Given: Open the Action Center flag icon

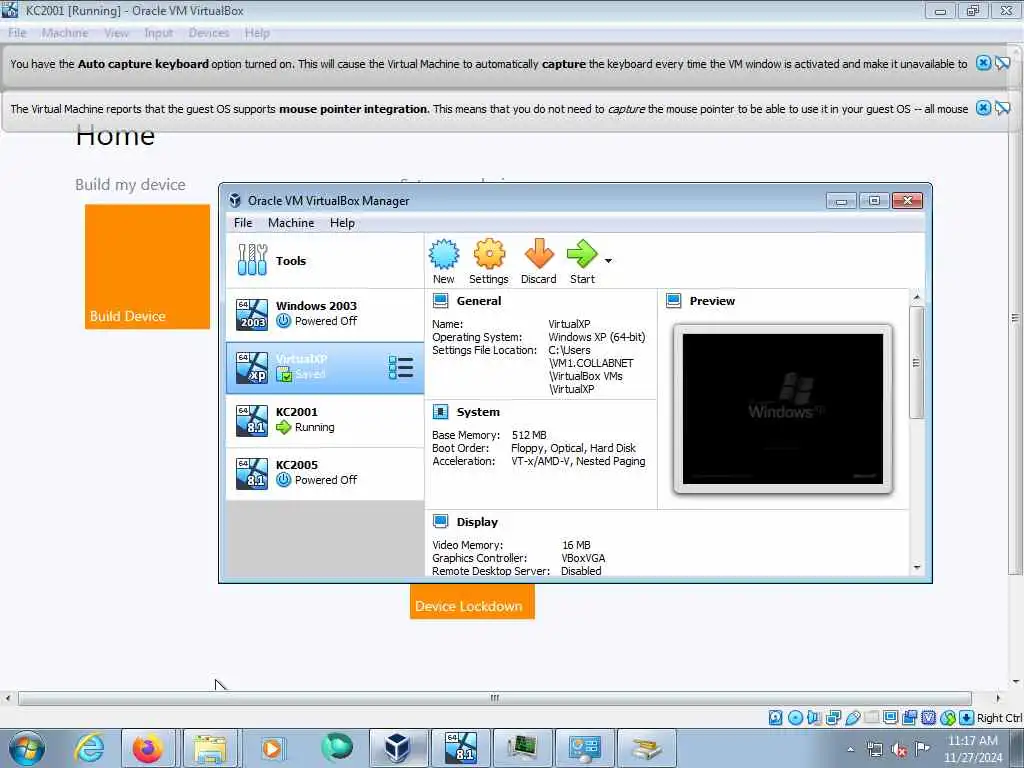Looking at the screenshot, I should coord(922,749).
